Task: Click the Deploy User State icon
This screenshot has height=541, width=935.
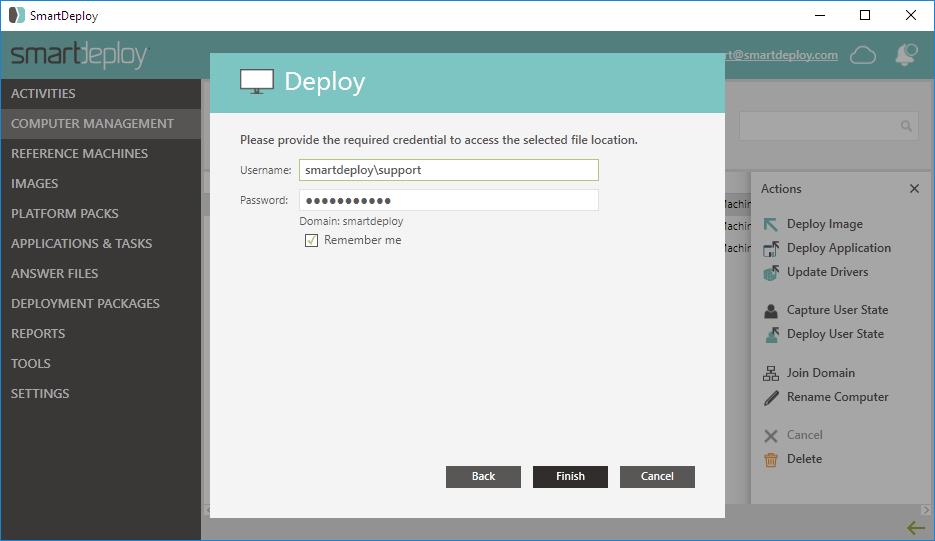Action: point(772,335)
